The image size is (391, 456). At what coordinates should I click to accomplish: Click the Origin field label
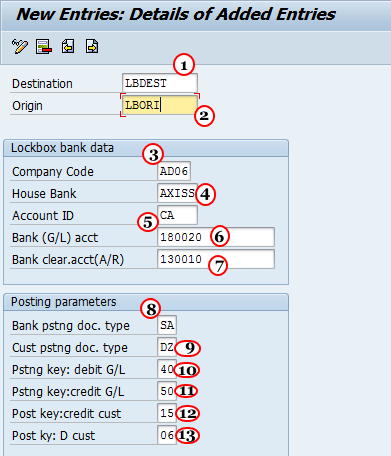point(27,106)
